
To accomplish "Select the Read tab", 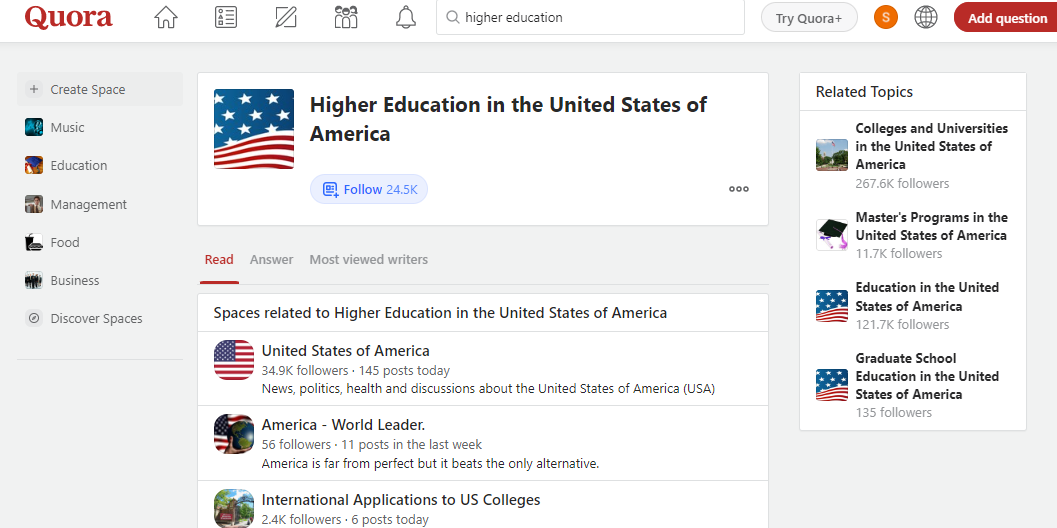I will [219, 260].
